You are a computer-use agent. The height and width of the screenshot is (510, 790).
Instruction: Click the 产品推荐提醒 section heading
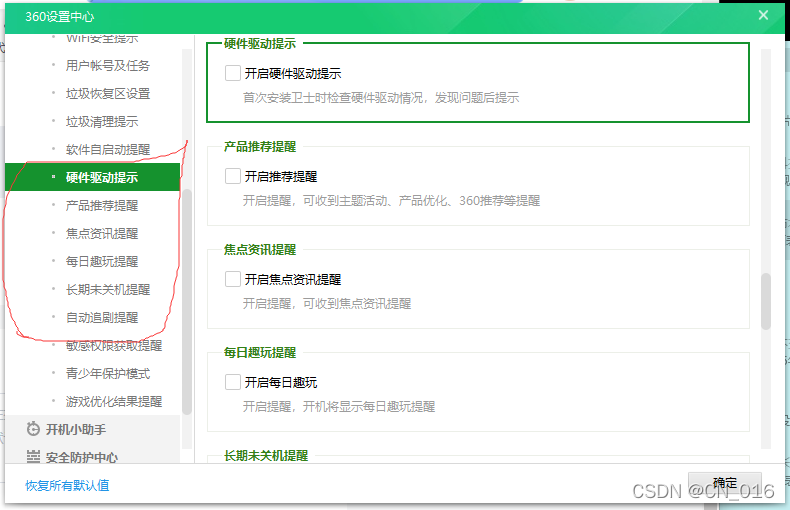[x=260, y=147]
